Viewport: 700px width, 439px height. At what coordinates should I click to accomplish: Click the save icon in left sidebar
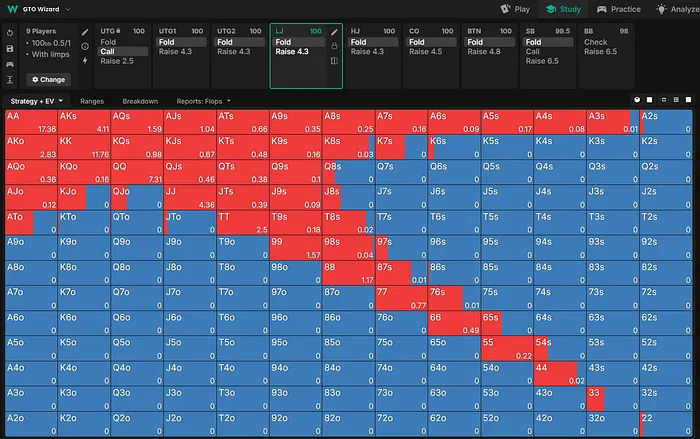pos(9,47)
